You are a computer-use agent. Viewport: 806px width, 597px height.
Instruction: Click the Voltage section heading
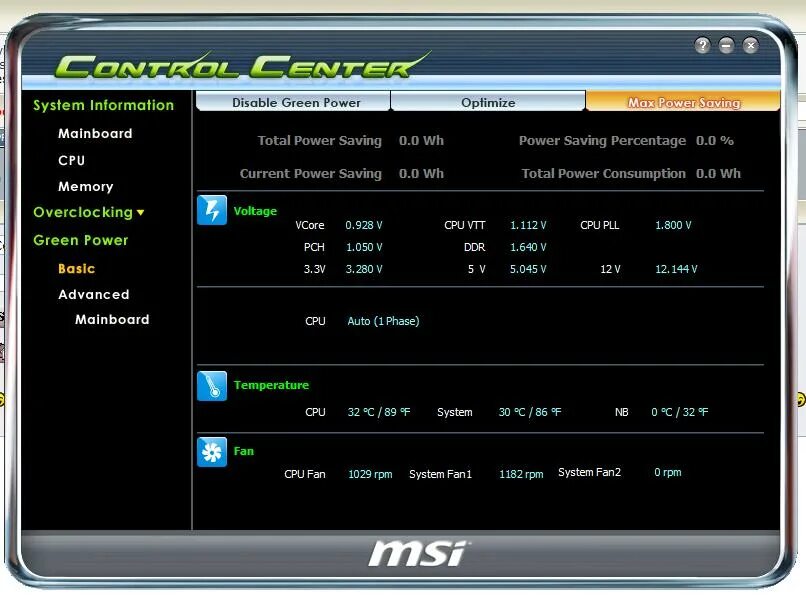(x=255, y=211)
